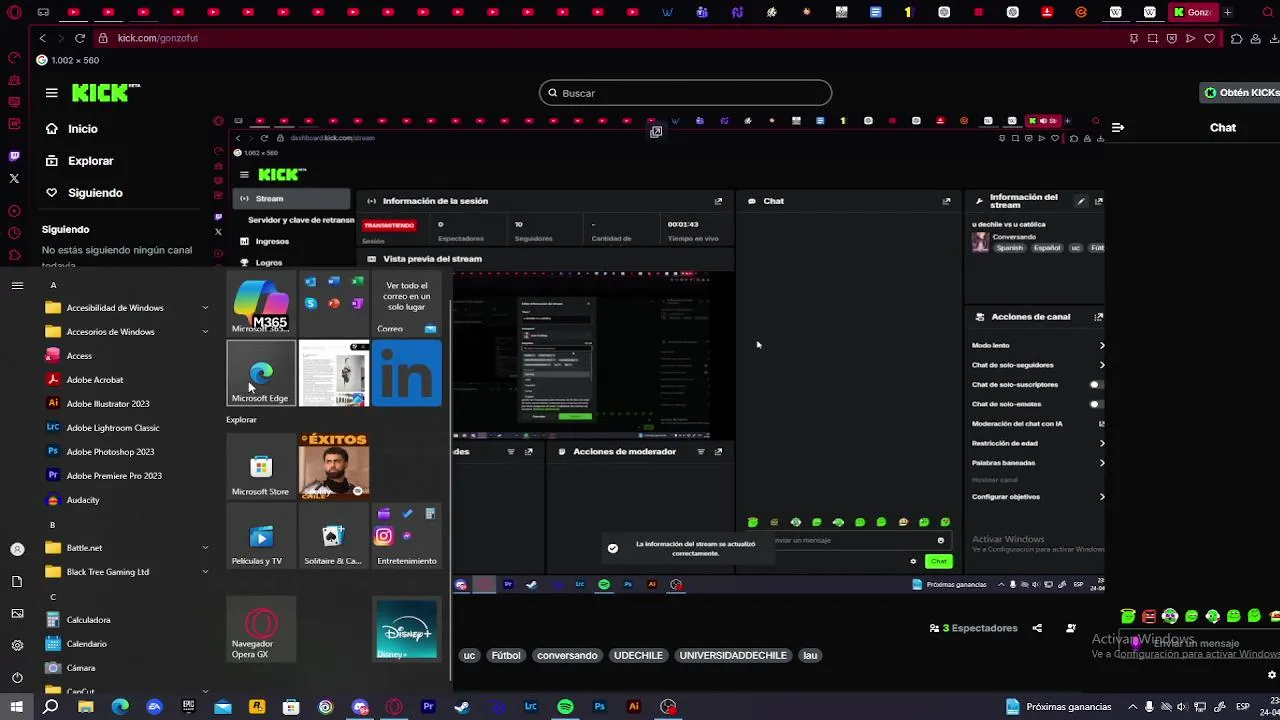Toggle Chat de solo-emotes switch
Screen dimensions: 1280x720
(x=1095, y=404)
